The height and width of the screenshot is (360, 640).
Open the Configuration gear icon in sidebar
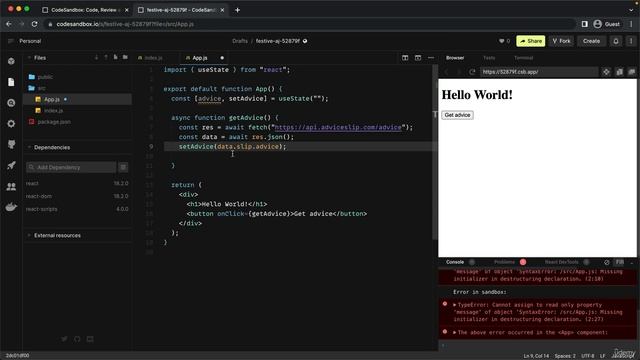(x=11, y=123)
